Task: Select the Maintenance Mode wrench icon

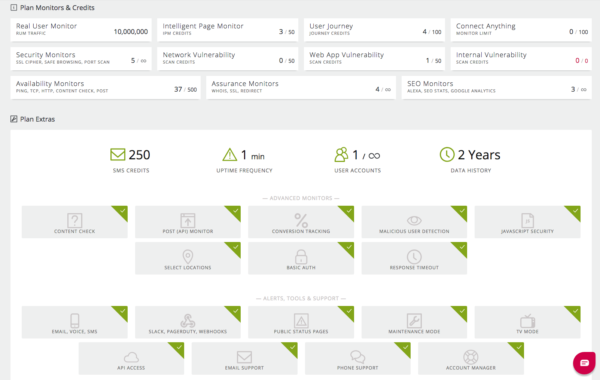Action: [414, 320]
